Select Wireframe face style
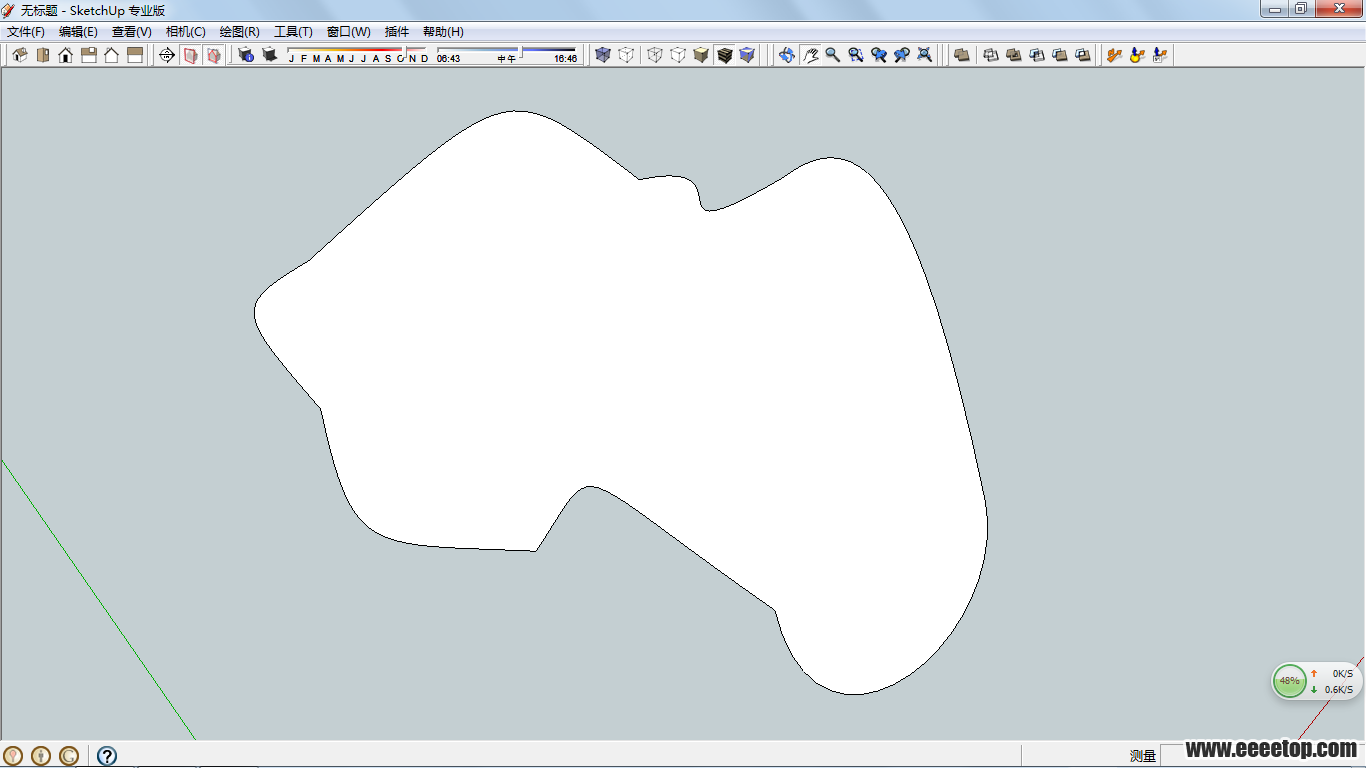Viewport: 1366px width, 768px height. click(654, 55)
